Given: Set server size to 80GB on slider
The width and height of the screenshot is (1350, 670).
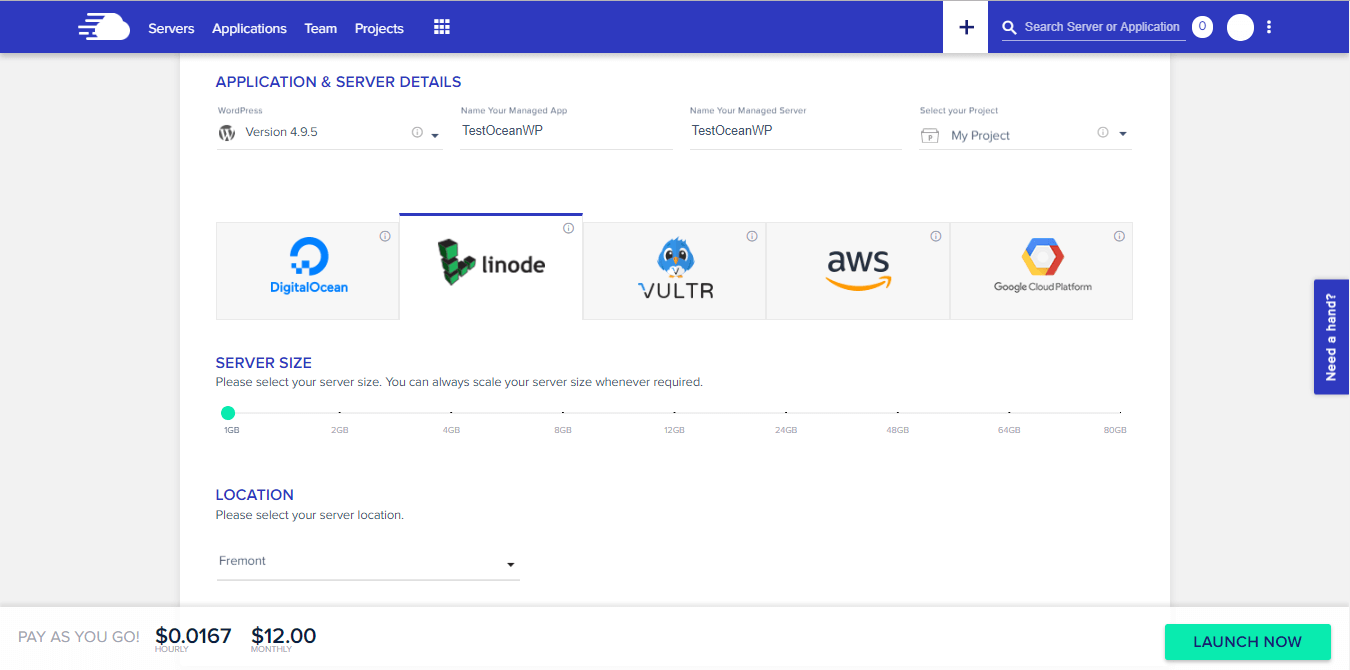Looking at the screenshot, I should click(1120, 413).
